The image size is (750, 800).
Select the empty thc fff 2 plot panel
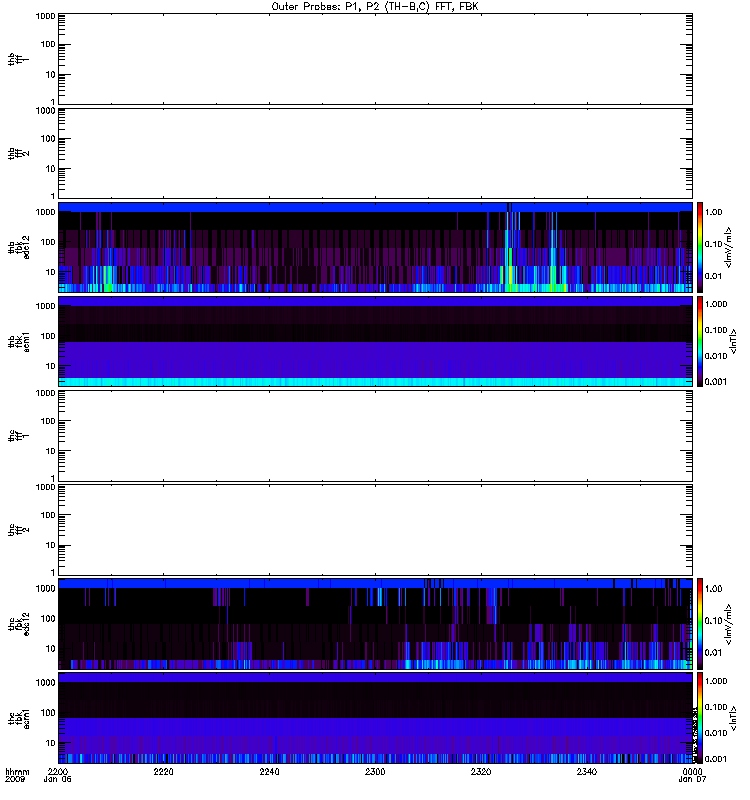click(x=375, y=530)
